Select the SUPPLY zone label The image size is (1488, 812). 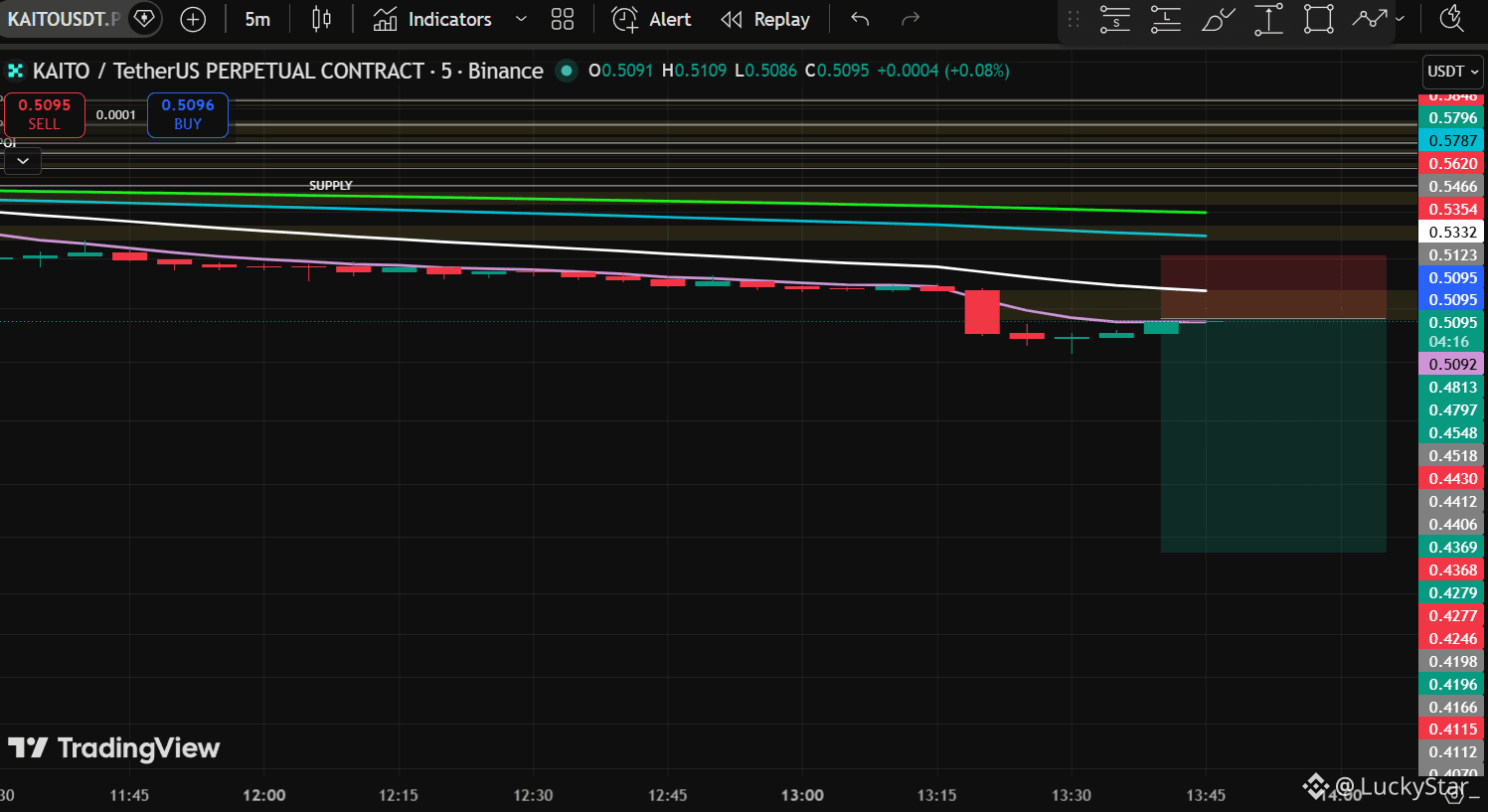(331, 186)
